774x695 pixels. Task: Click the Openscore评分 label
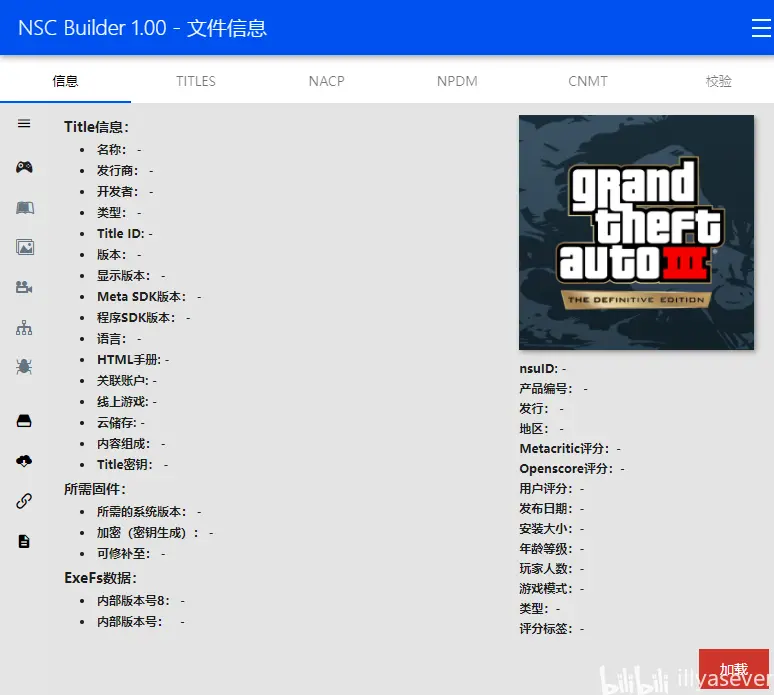coord(566,468)
